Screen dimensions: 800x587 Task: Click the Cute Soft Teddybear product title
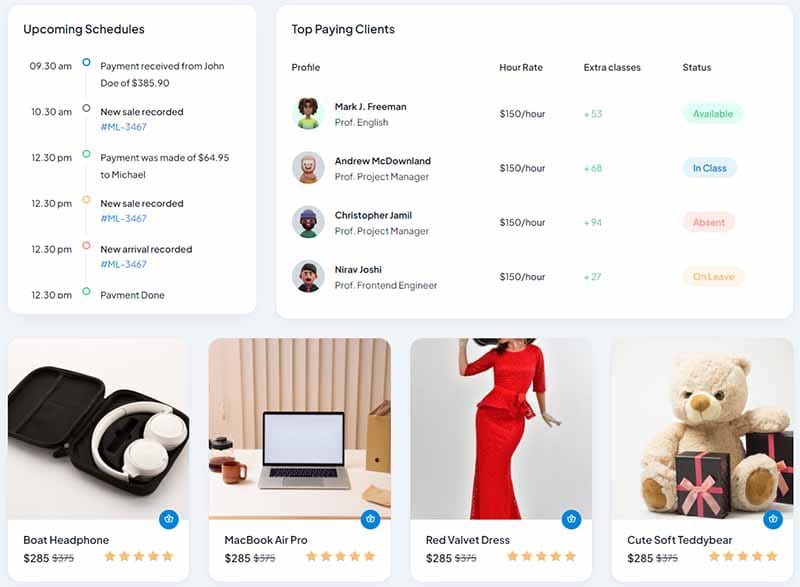pyautogui.click(x=680, y=540)
